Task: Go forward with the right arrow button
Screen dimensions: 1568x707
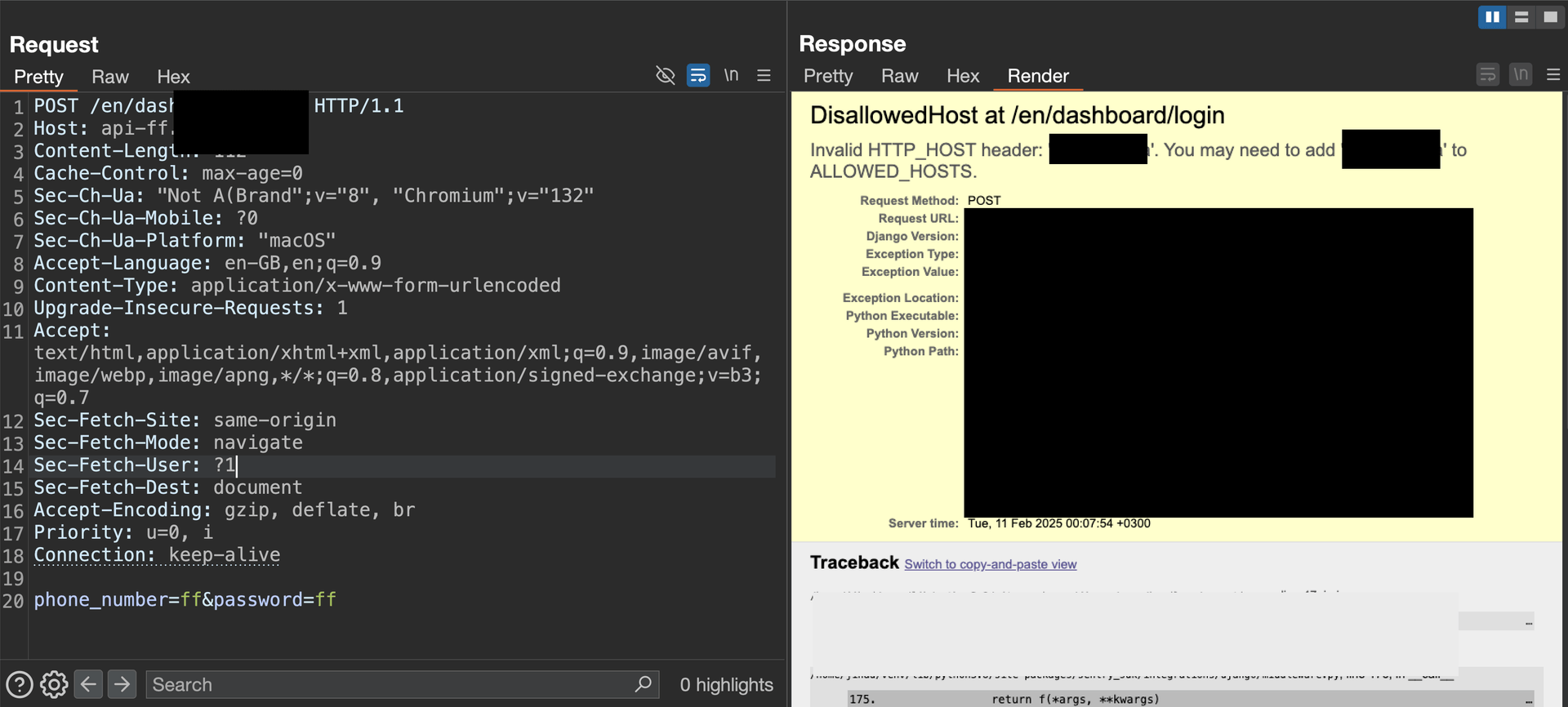Action: [x=122, y=684]
